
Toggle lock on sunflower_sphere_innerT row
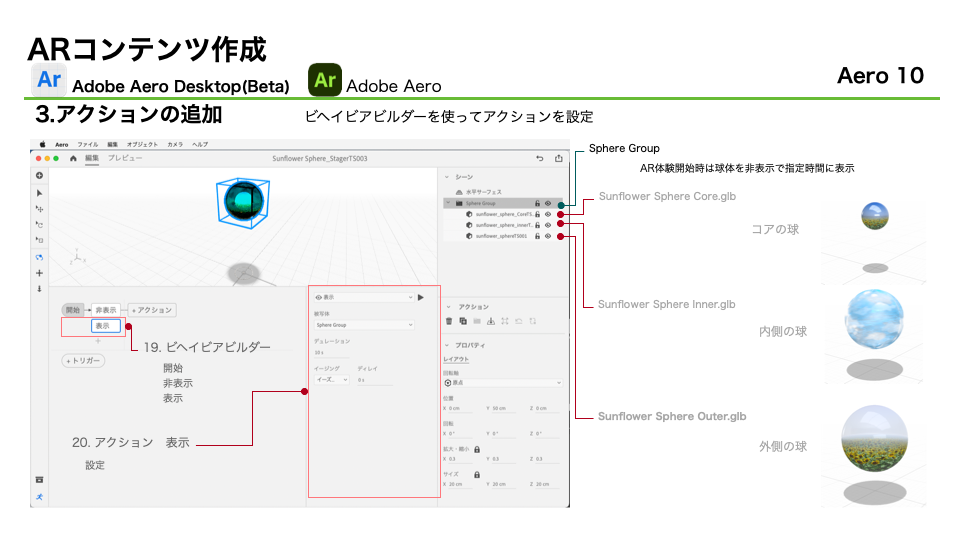click(538, 225)
